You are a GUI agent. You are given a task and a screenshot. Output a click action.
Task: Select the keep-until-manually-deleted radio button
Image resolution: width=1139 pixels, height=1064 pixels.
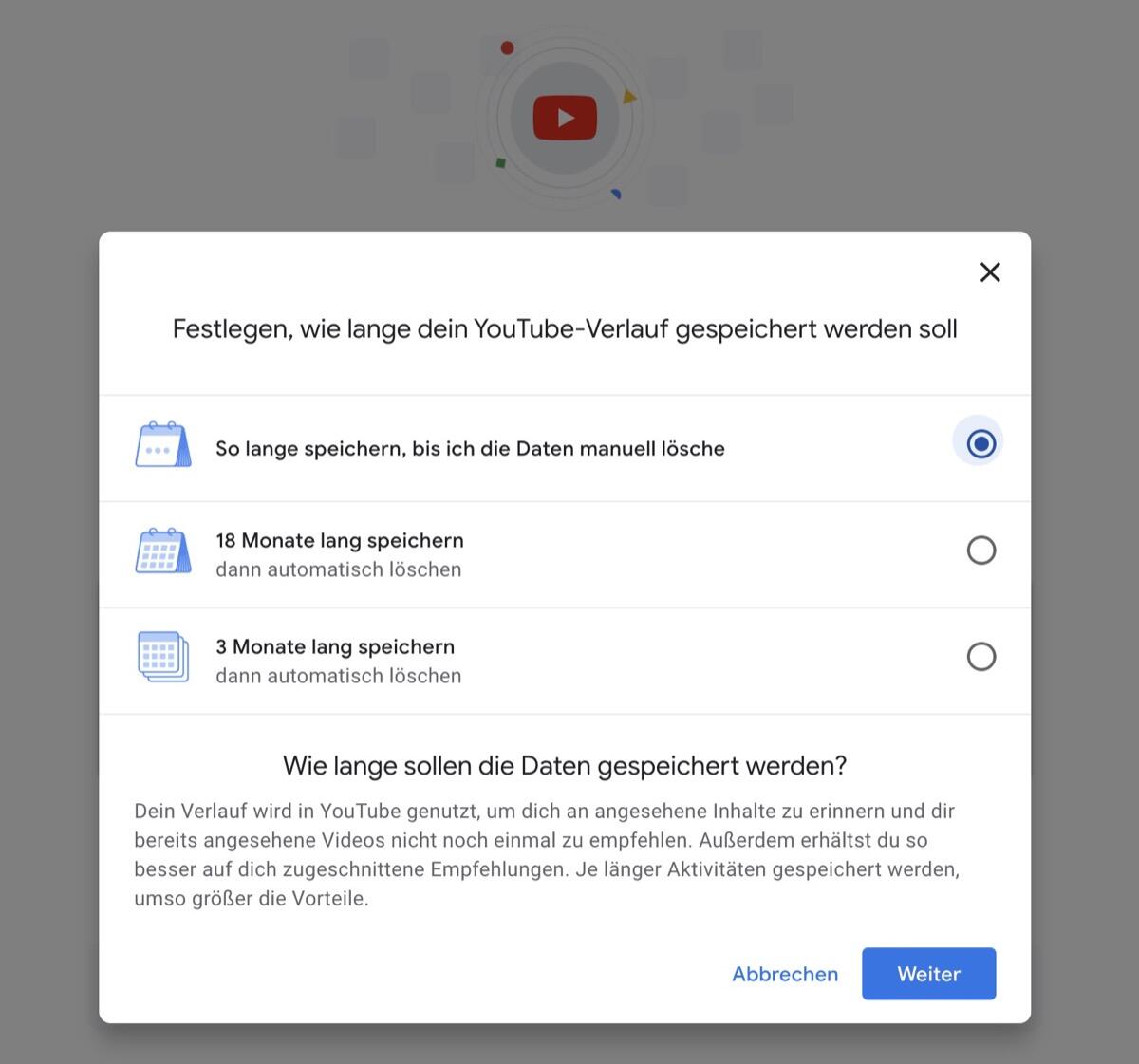pos(980,443)
